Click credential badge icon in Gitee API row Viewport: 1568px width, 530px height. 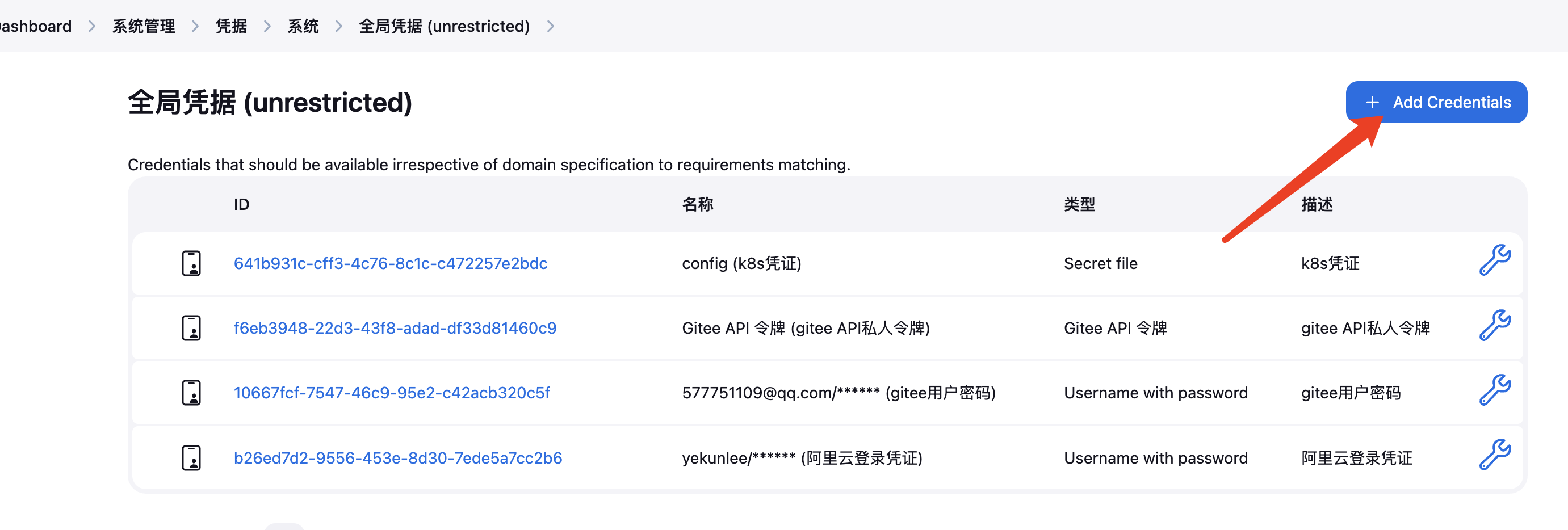[191, 328]
